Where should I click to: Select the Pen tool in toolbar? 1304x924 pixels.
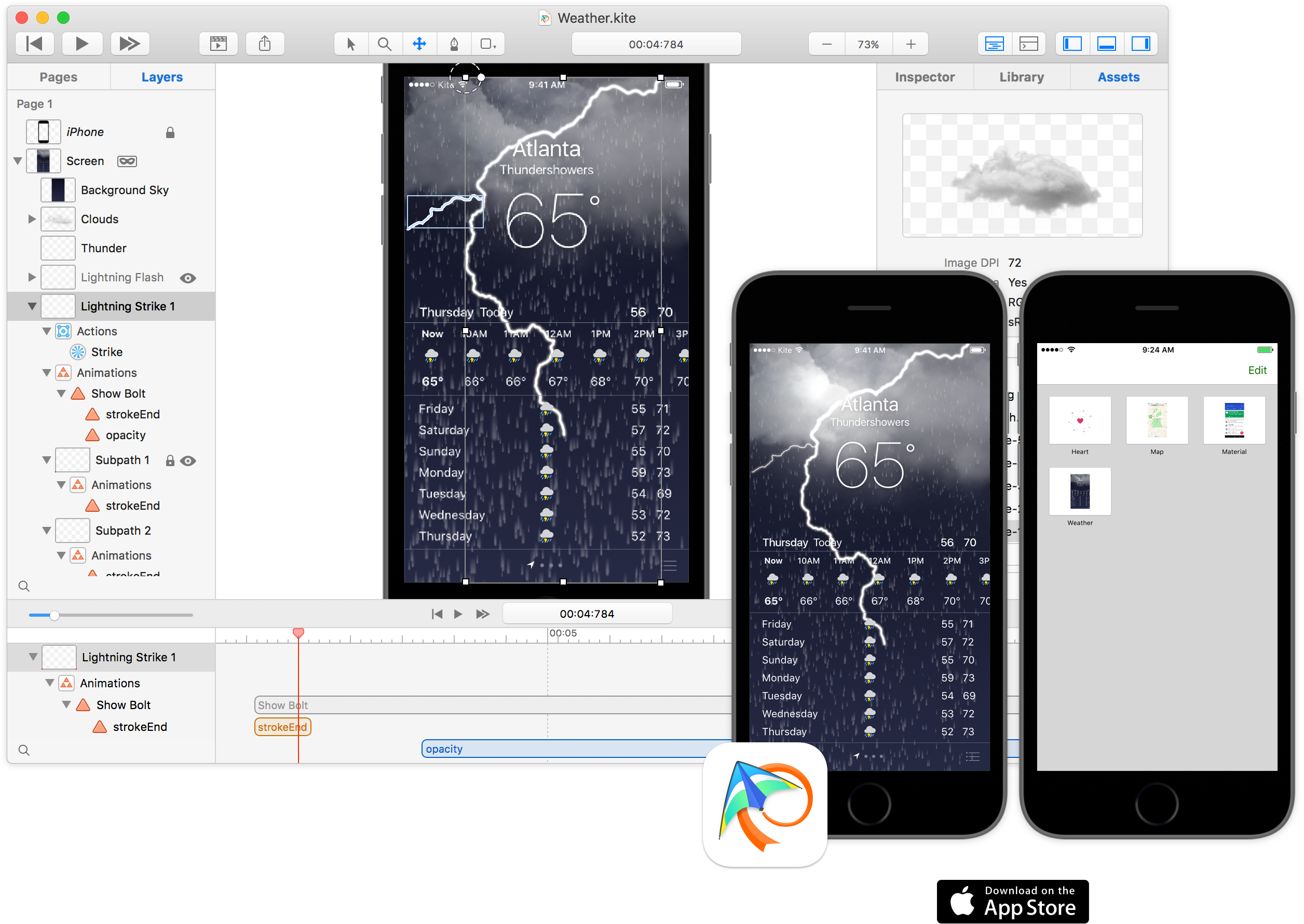click(454, 44)
